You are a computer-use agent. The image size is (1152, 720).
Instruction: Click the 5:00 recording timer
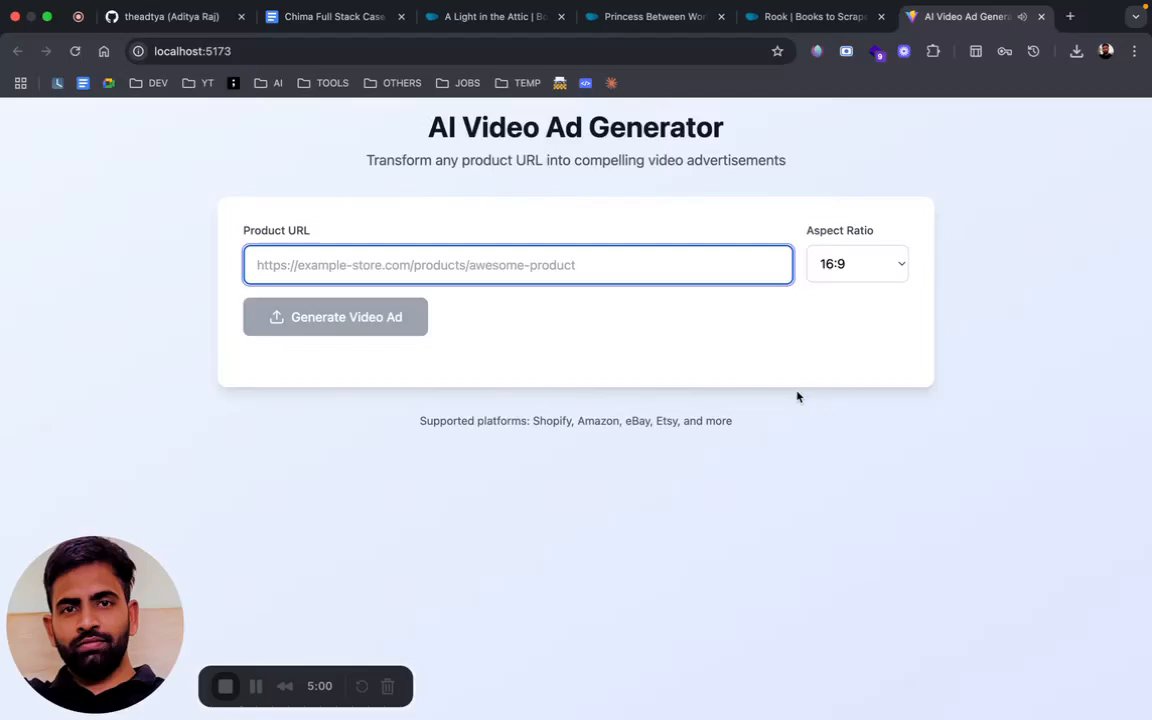click(320, 686)
